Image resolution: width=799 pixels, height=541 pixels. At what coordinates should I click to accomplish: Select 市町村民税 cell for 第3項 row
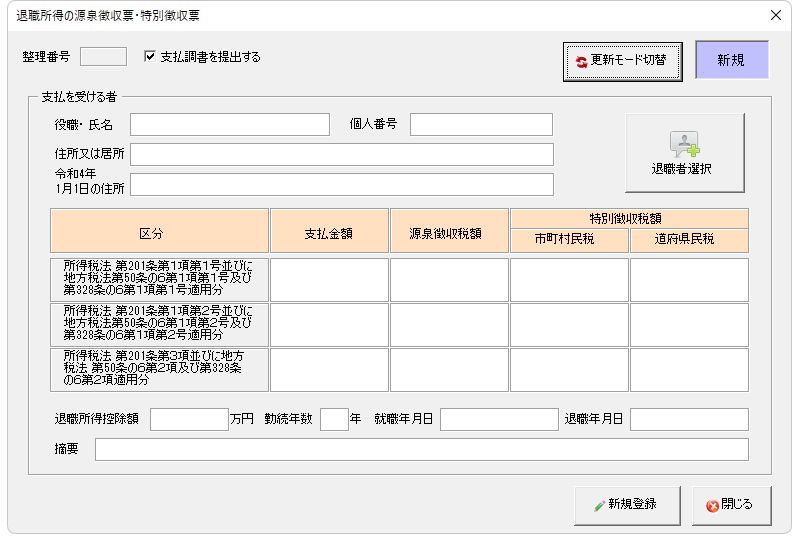pos(569,370)
